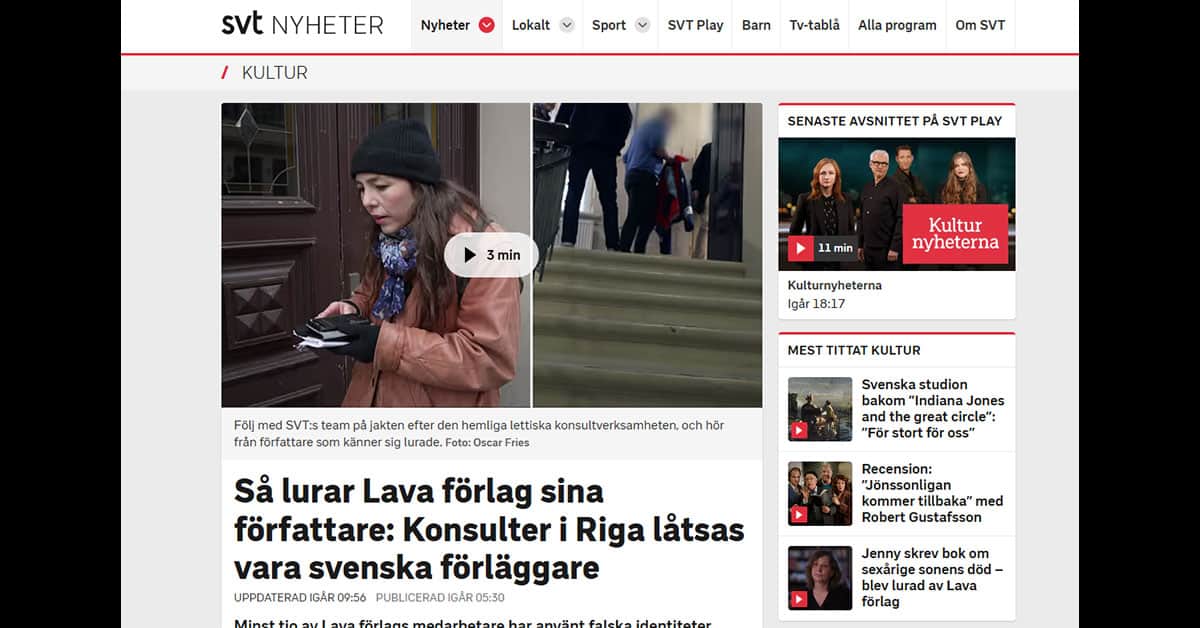Click the Kulturnyheterna red logo badge
This screenshot has width=1200, height=628.
point(955,234)
